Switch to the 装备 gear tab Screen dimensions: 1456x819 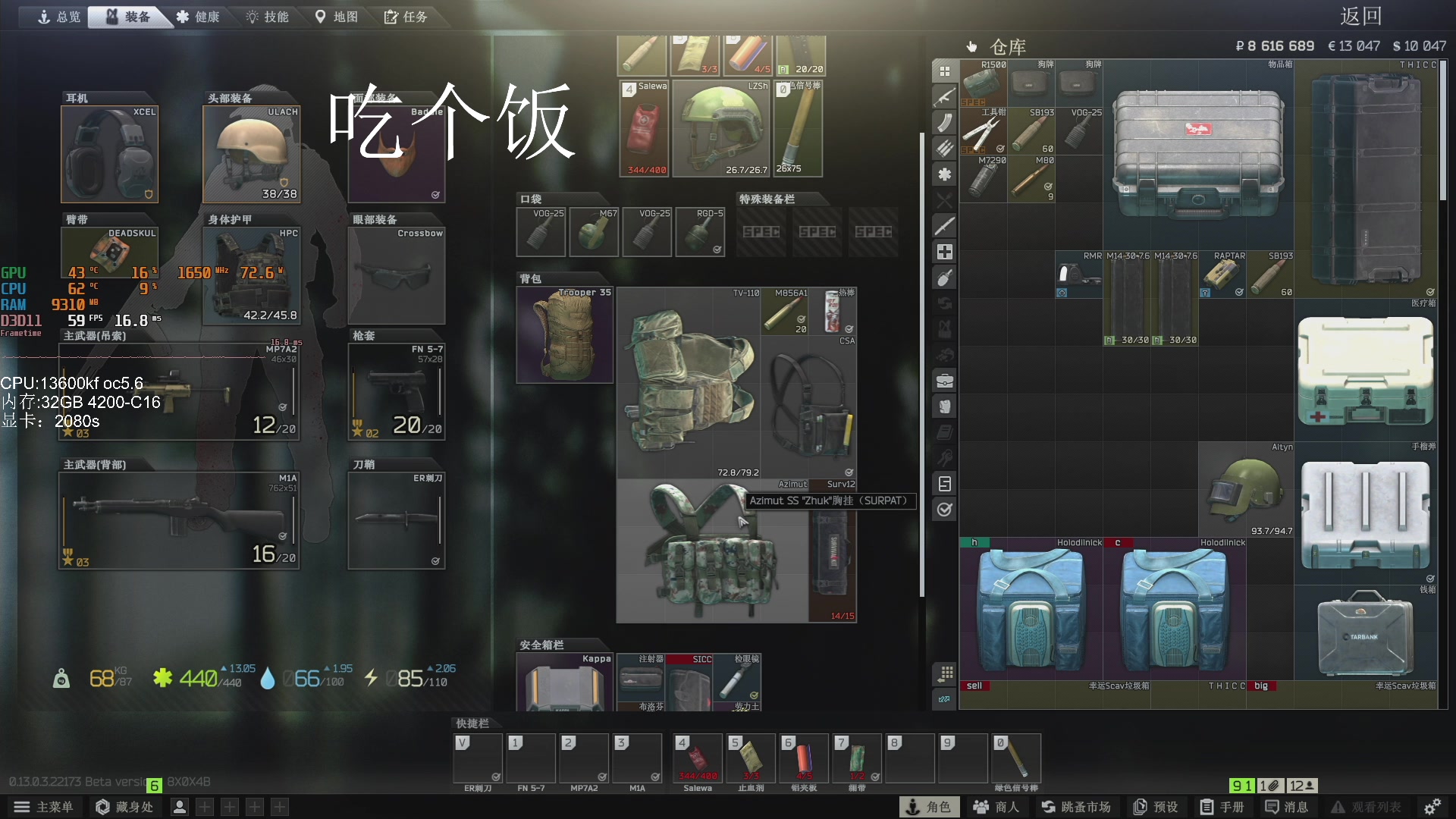pyautogui.click(x=129, y=17)
